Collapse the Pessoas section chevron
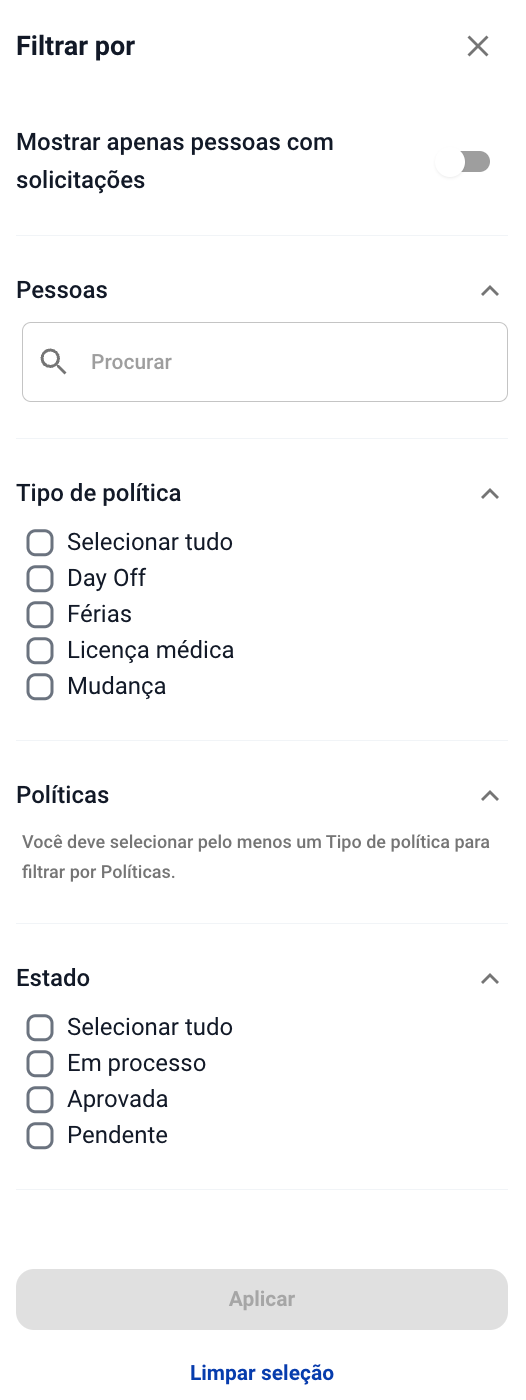 (x=489, y=291)
